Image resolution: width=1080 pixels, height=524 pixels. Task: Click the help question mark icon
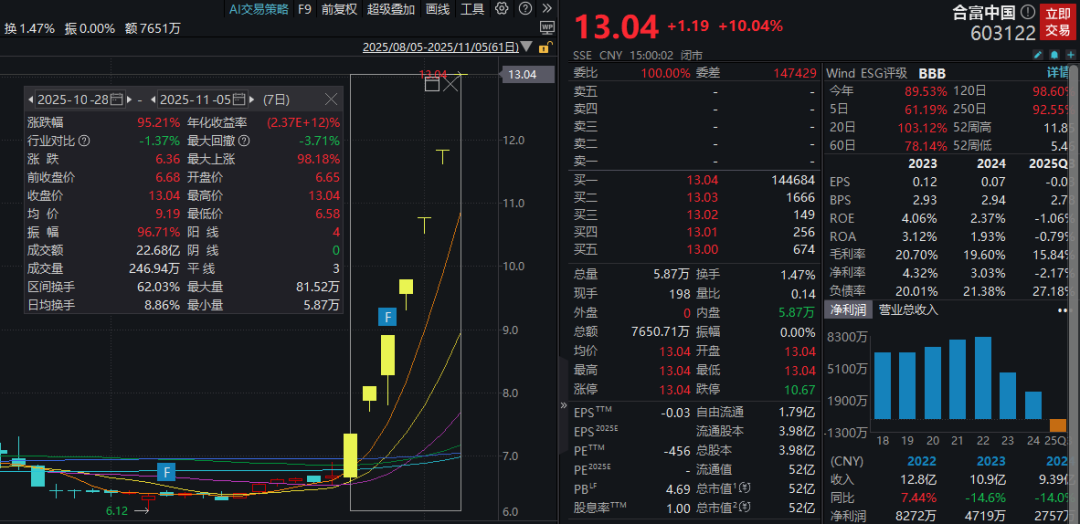524,9
